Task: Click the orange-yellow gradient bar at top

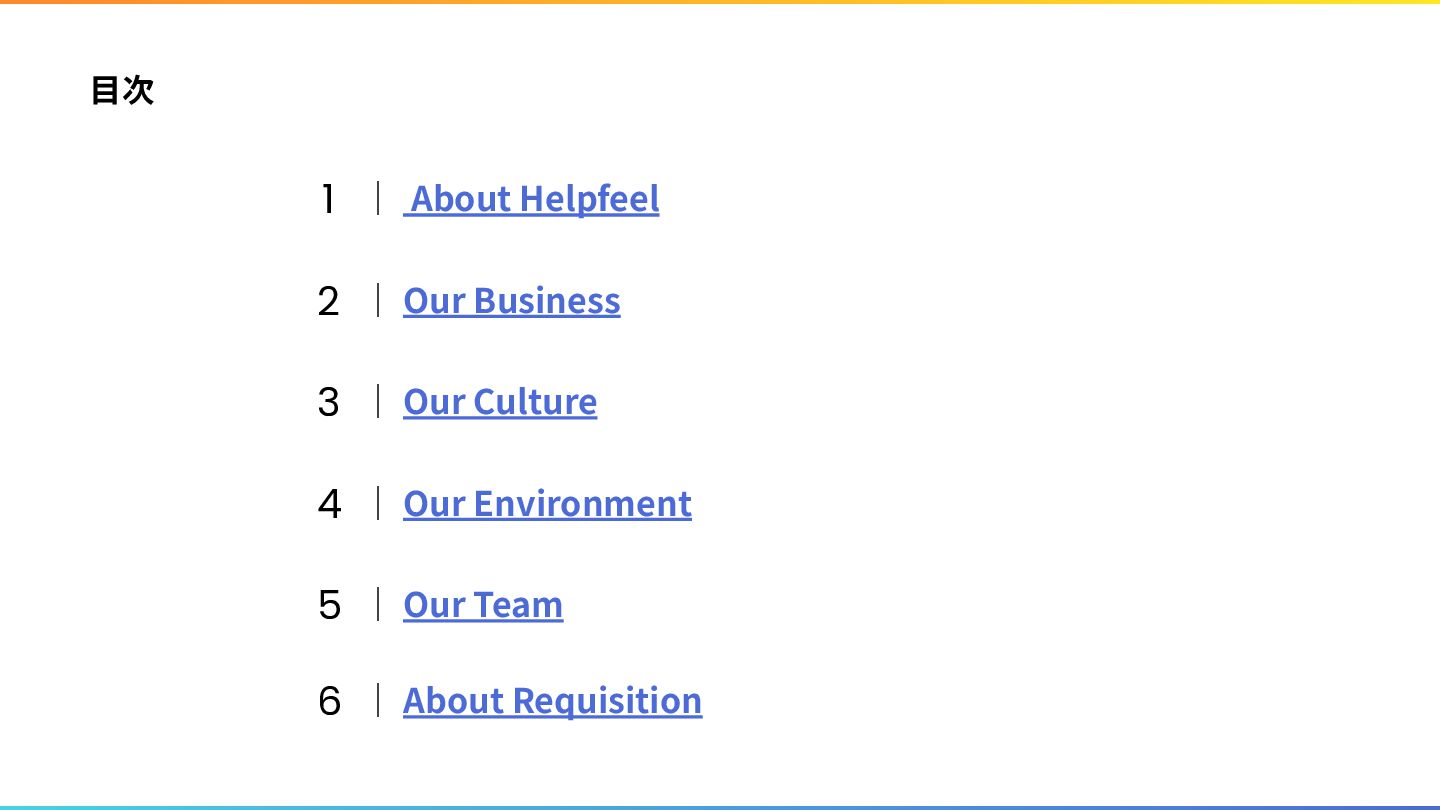Action: 720,2
